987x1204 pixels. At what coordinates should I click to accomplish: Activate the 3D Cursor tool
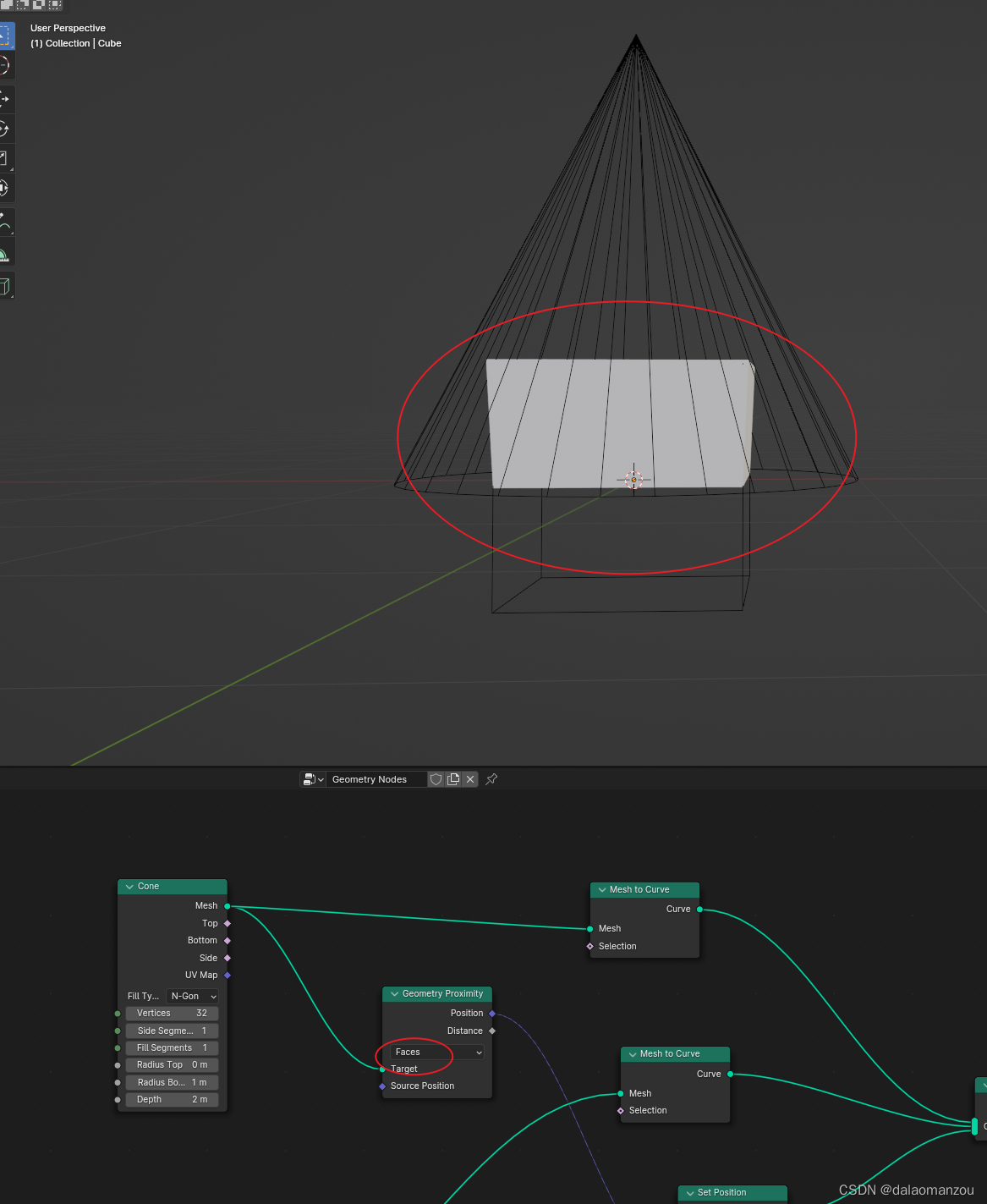coord(4,65)
